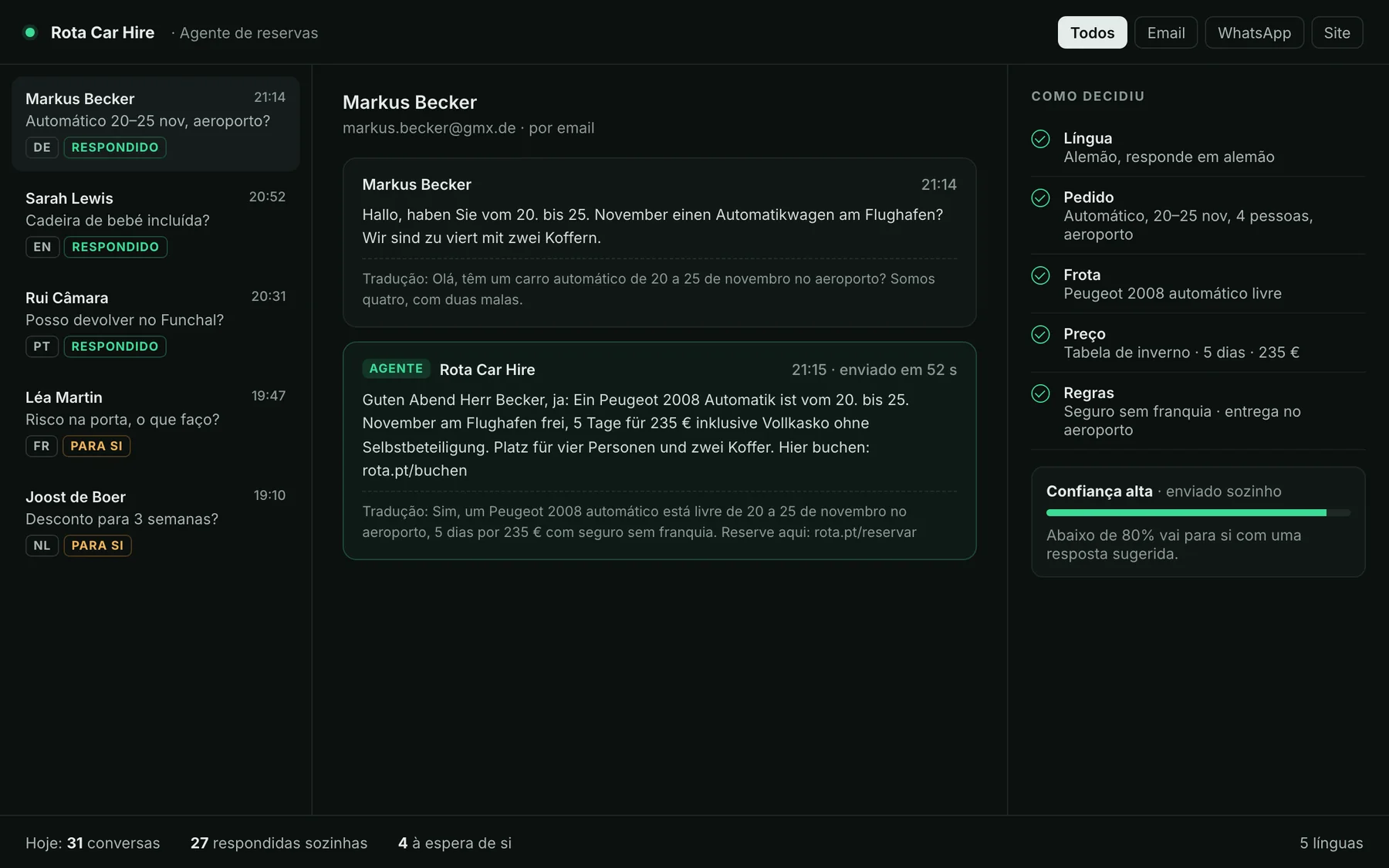Open Léa Martin conversation
This screenshot has height=868, width=1389.
coord(156,422)
